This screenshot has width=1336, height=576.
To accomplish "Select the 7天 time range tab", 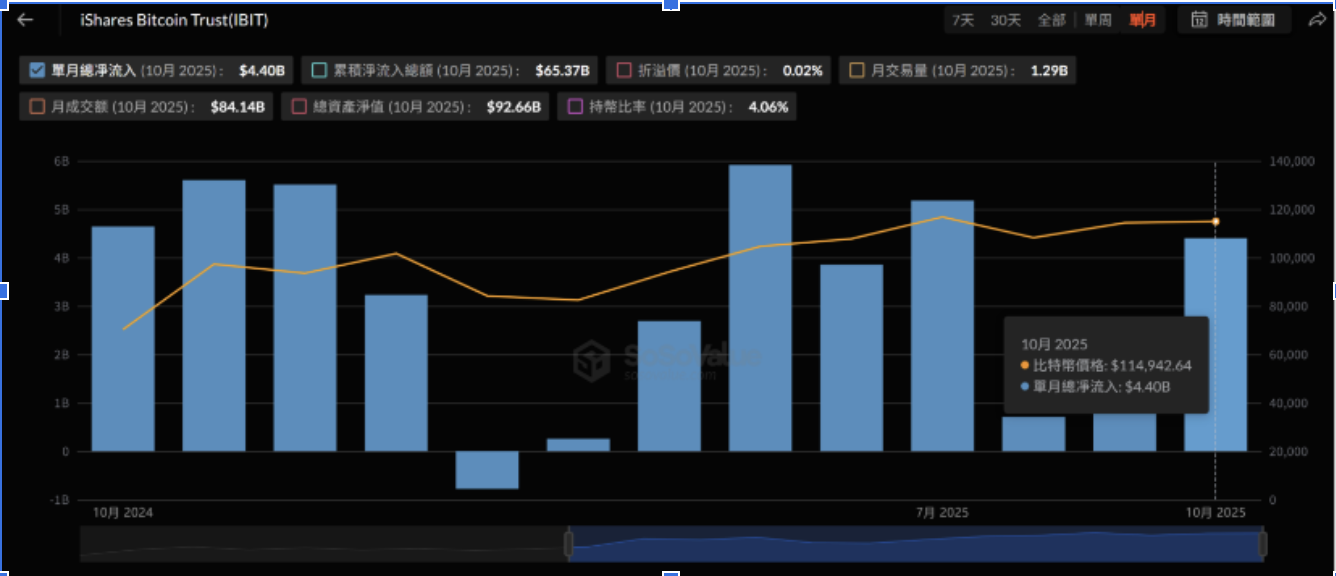I will point(962,20).
